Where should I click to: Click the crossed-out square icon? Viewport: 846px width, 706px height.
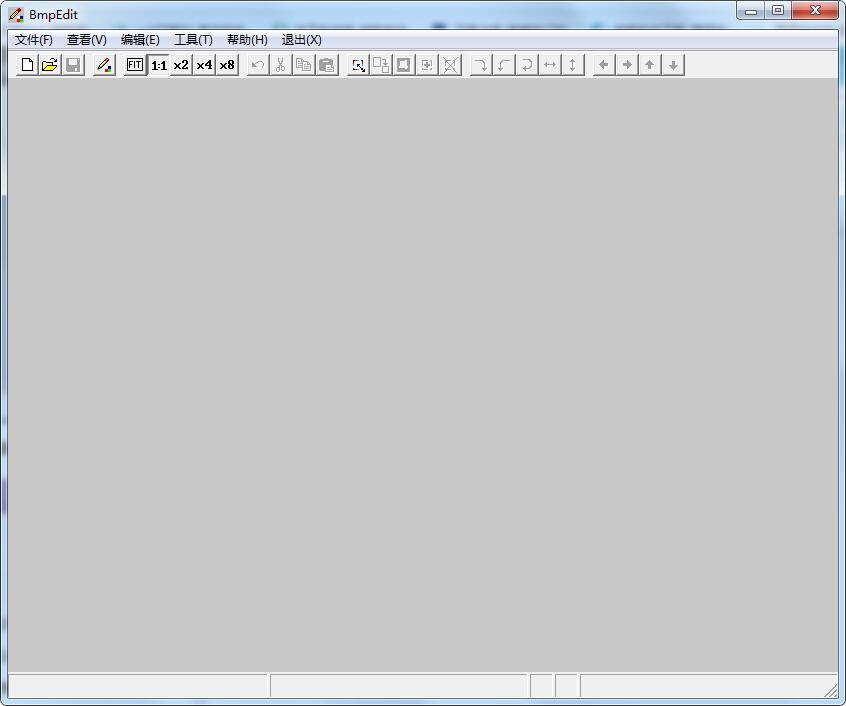[x=450, y=65]
